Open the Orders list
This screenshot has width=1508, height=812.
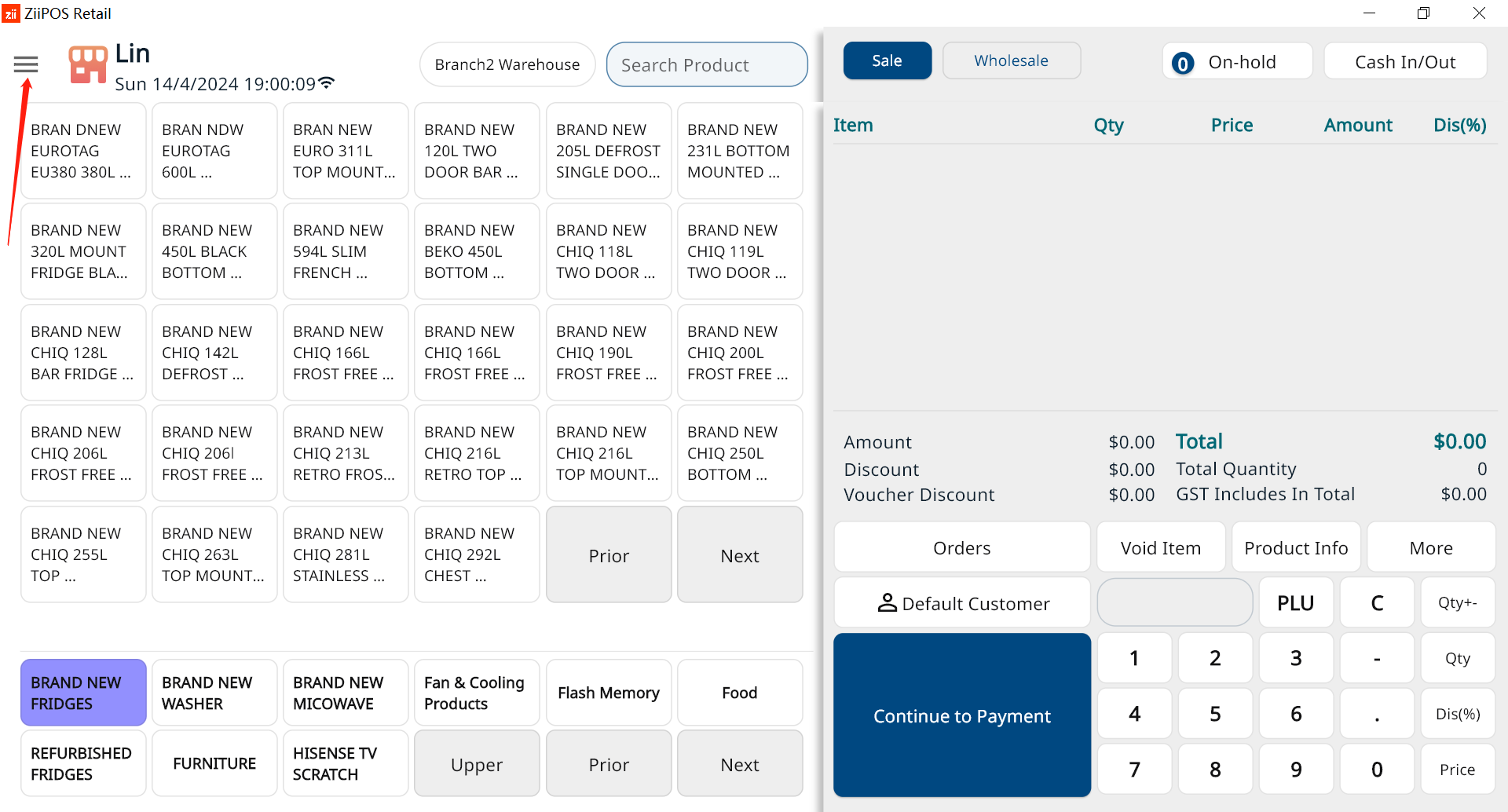tap(962, 547)
